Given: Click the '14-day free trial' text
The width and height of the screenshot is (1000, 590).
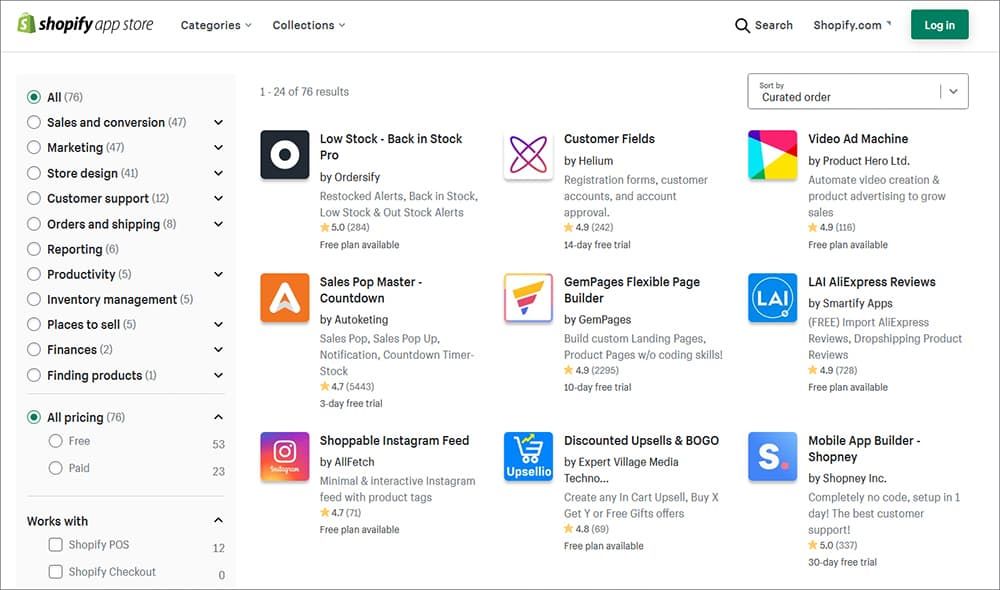Looking at the screenshot, I should tap(597, 244).
